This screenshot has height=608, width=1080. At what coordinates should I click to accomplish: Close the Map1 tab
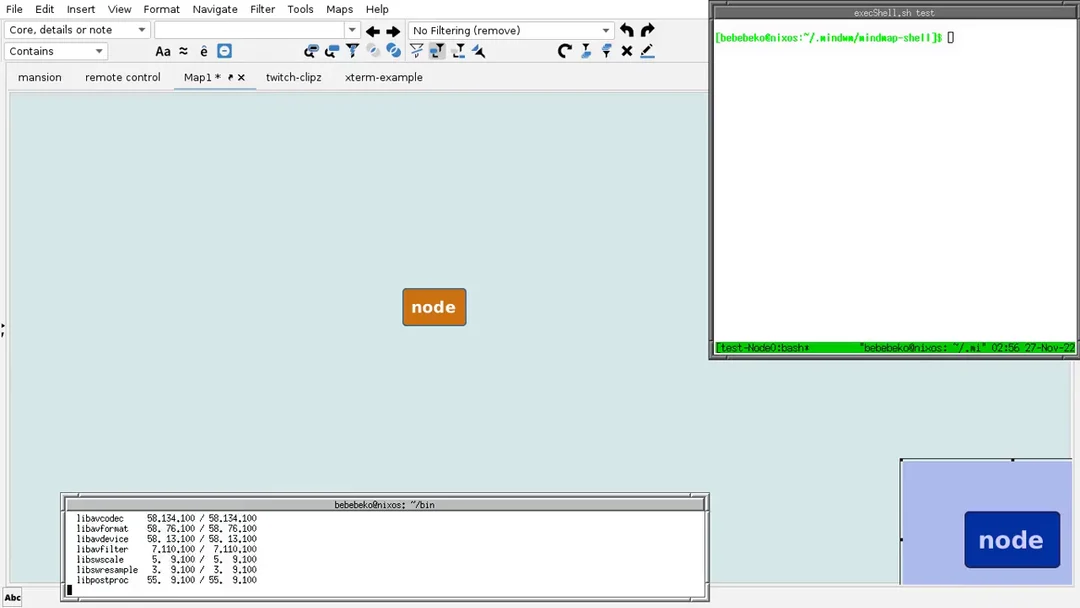(241, 77)
